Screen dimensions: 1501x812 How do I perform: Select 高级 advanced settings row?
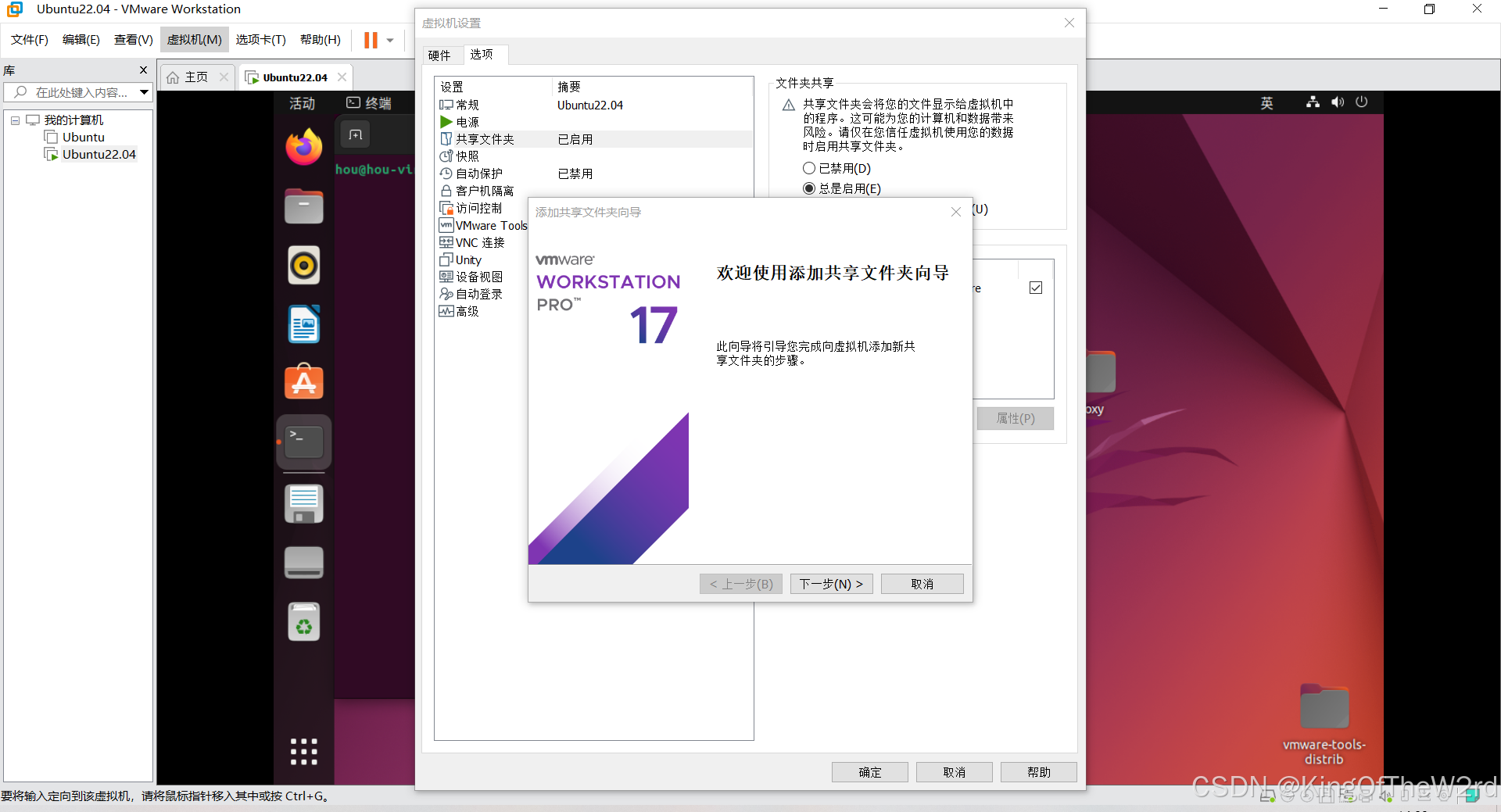[x=482, y=311]
